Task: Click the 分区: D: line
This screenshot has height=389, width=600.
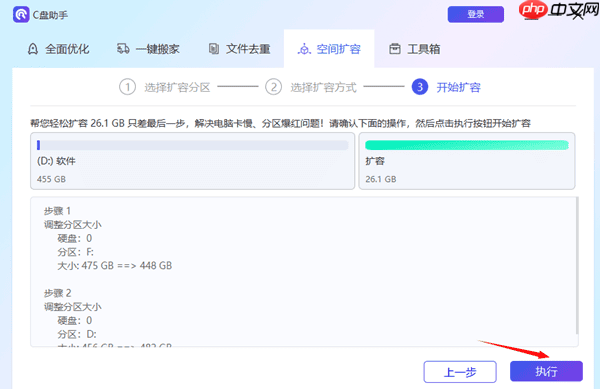Action: pyautogui.click(x=77, y=334)
